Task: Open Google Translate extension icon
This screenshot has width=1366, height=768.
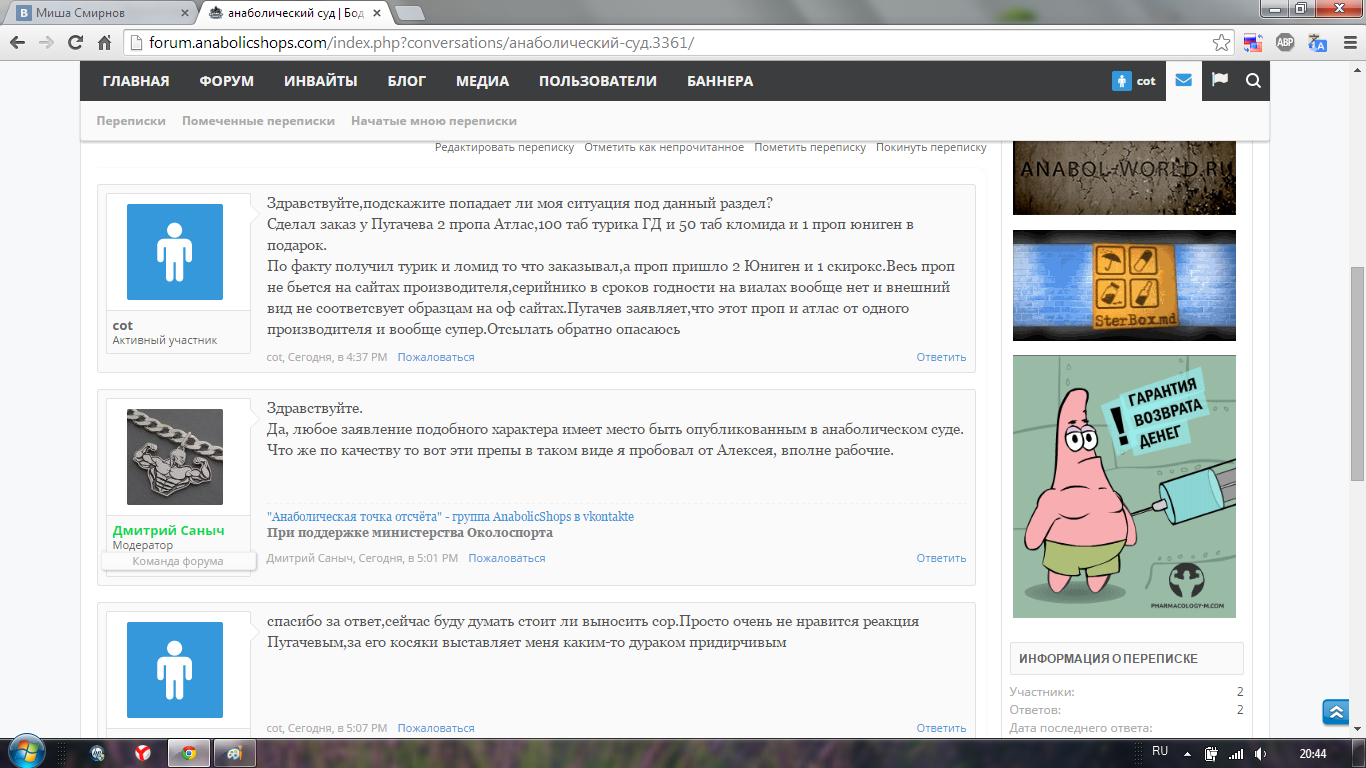Action: pyautogui.click(x=1317, y=42)
